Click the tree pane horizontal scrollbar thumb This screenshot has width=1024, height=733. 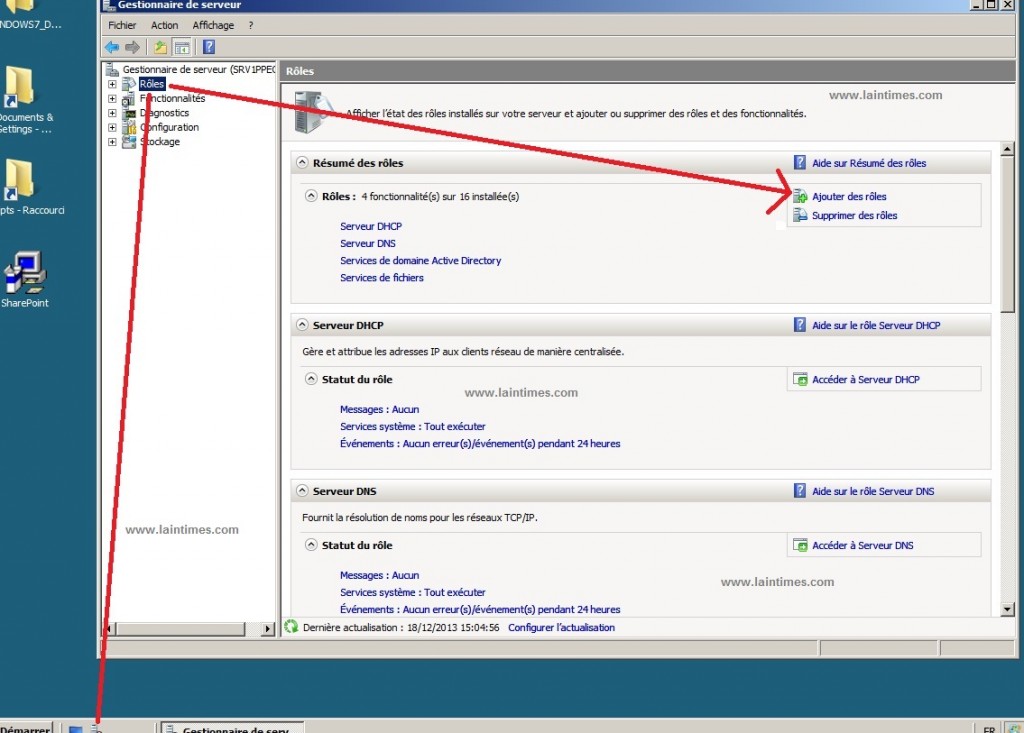point(180,628)
